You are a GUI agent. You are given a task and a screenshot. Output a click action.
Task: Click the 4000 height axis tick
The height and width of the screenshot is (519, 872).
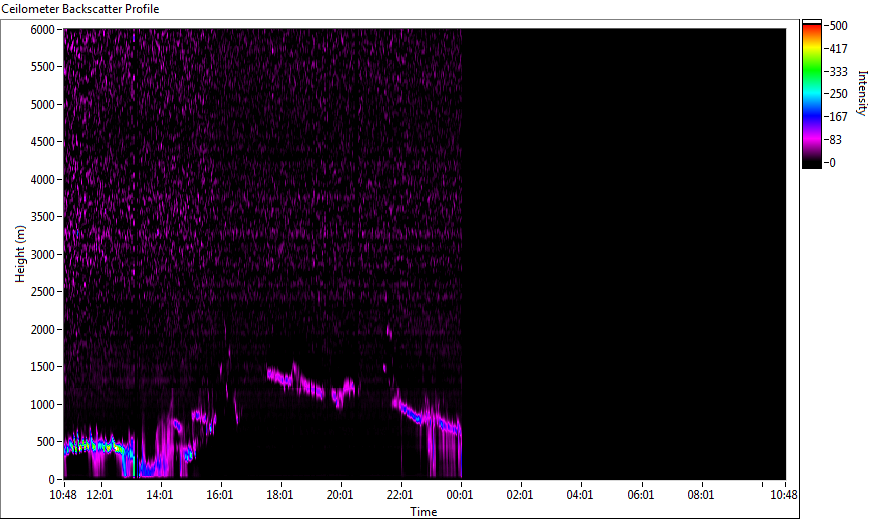pyautogui.click(x=42, y=180)
